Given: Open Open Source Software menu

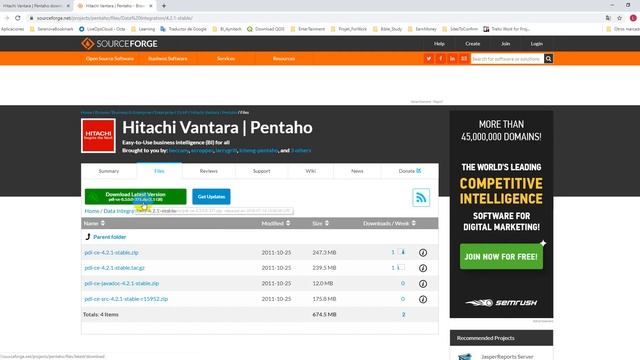Looking at the screenshot, I should [110, 59].
